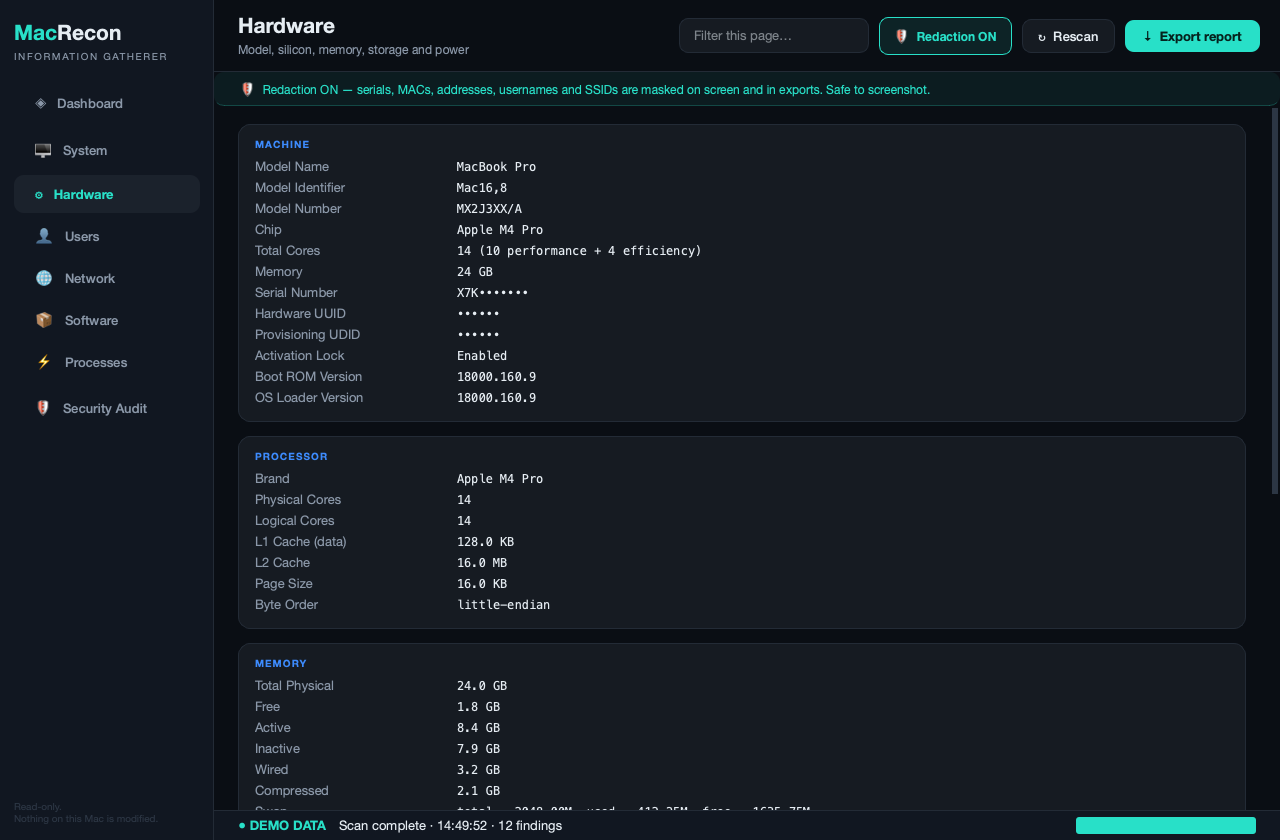Click the L2 Cache value 16.0 MB
Screen dimensions: 1280x840
[x=482, y=563]
